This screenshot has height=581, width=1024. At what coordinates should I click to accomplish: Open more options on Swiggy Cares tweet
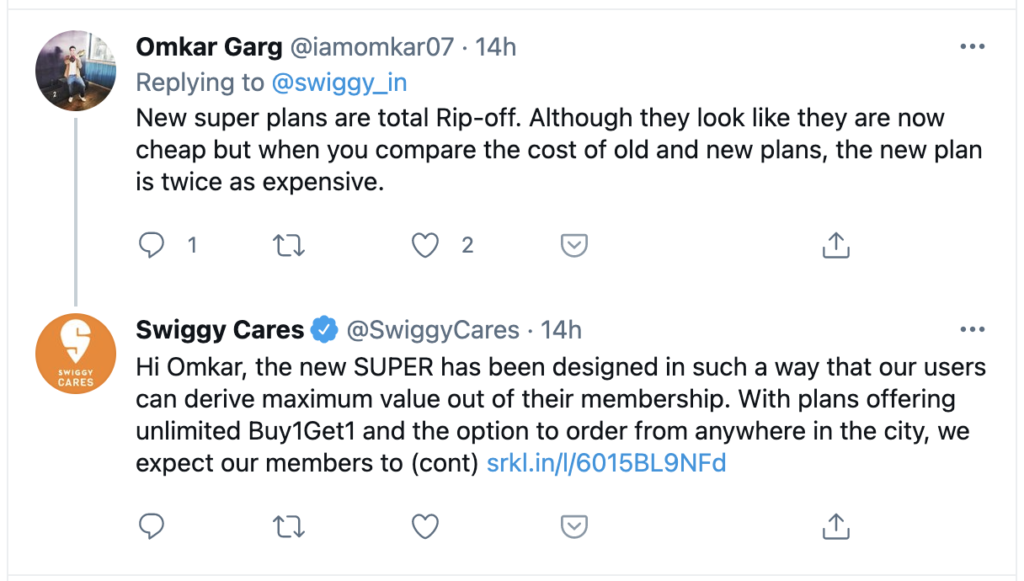click(972, 328)
